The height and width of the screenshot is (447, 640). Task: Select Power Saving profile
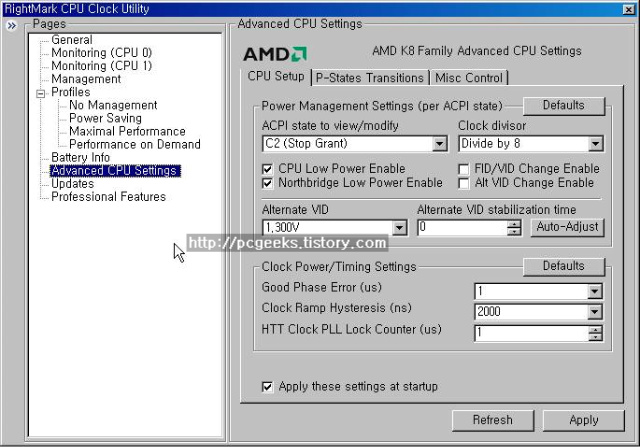[105, 118]
